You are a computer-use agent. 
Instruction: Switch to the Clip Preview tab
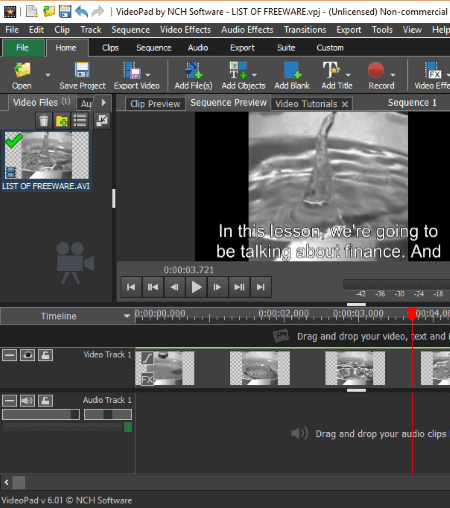coord(155,104)
